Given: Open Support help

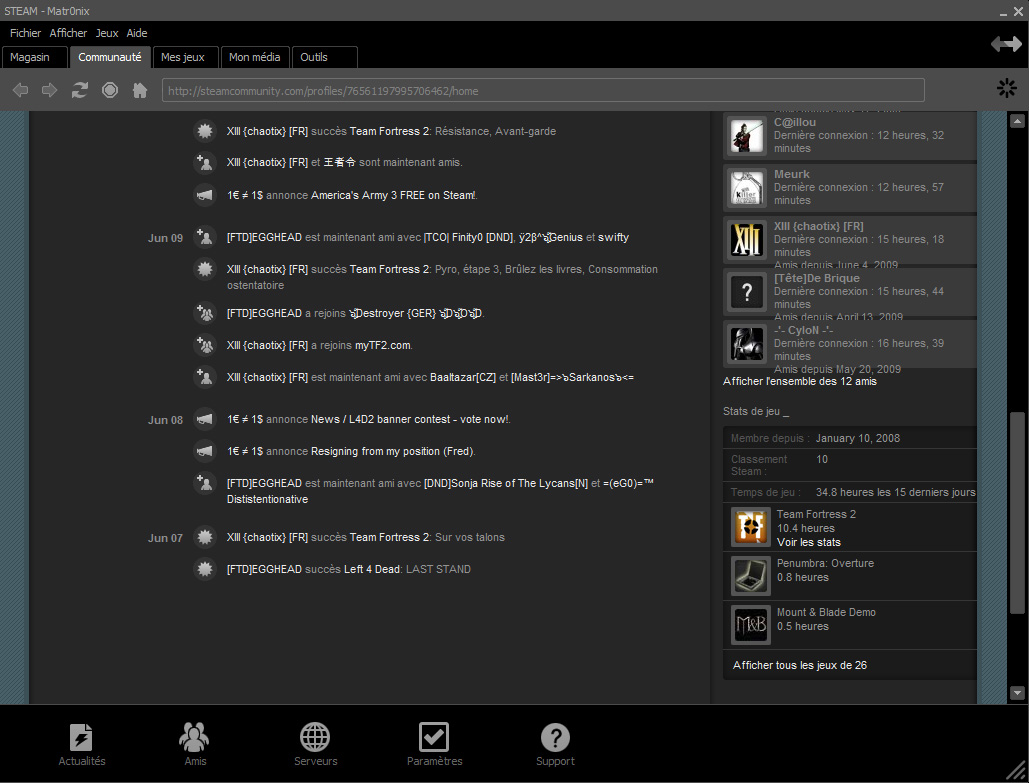Looking at the screenshot, I should pos(555,744).
